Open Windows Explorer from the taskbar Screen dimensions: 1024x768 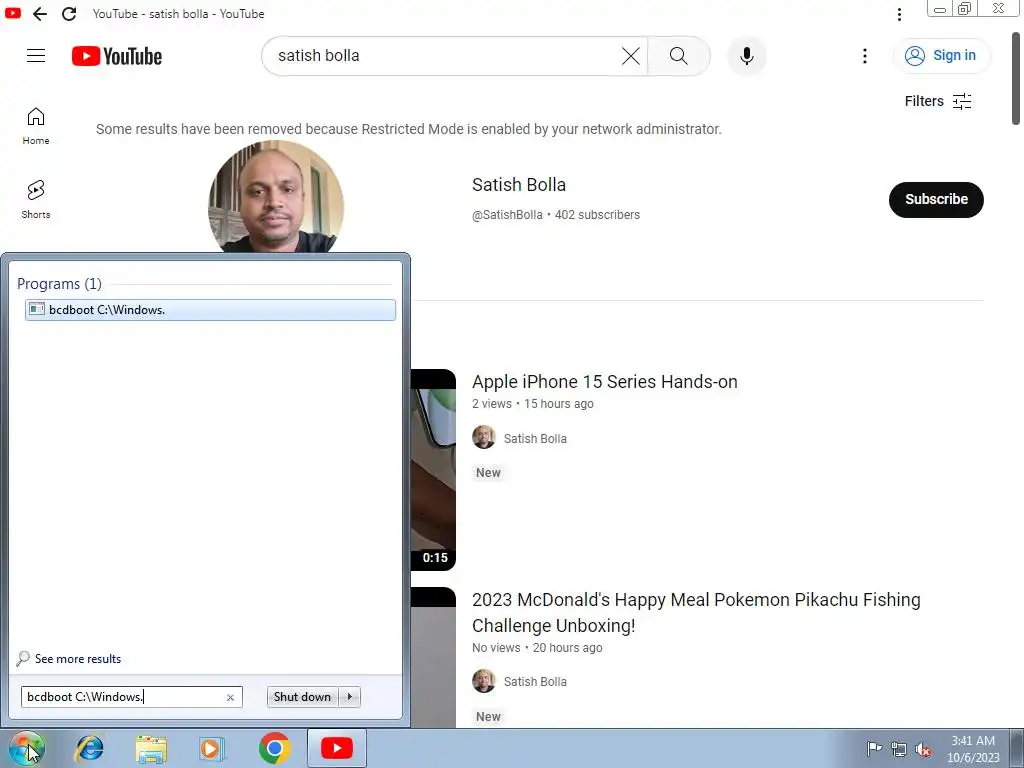coord(151,749)
